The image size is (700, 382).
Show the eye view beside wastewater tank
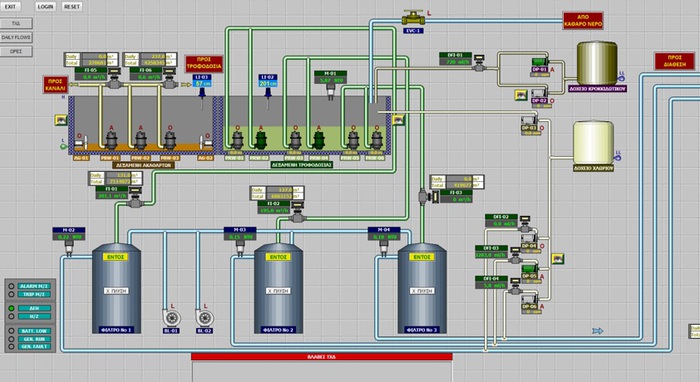61,120
